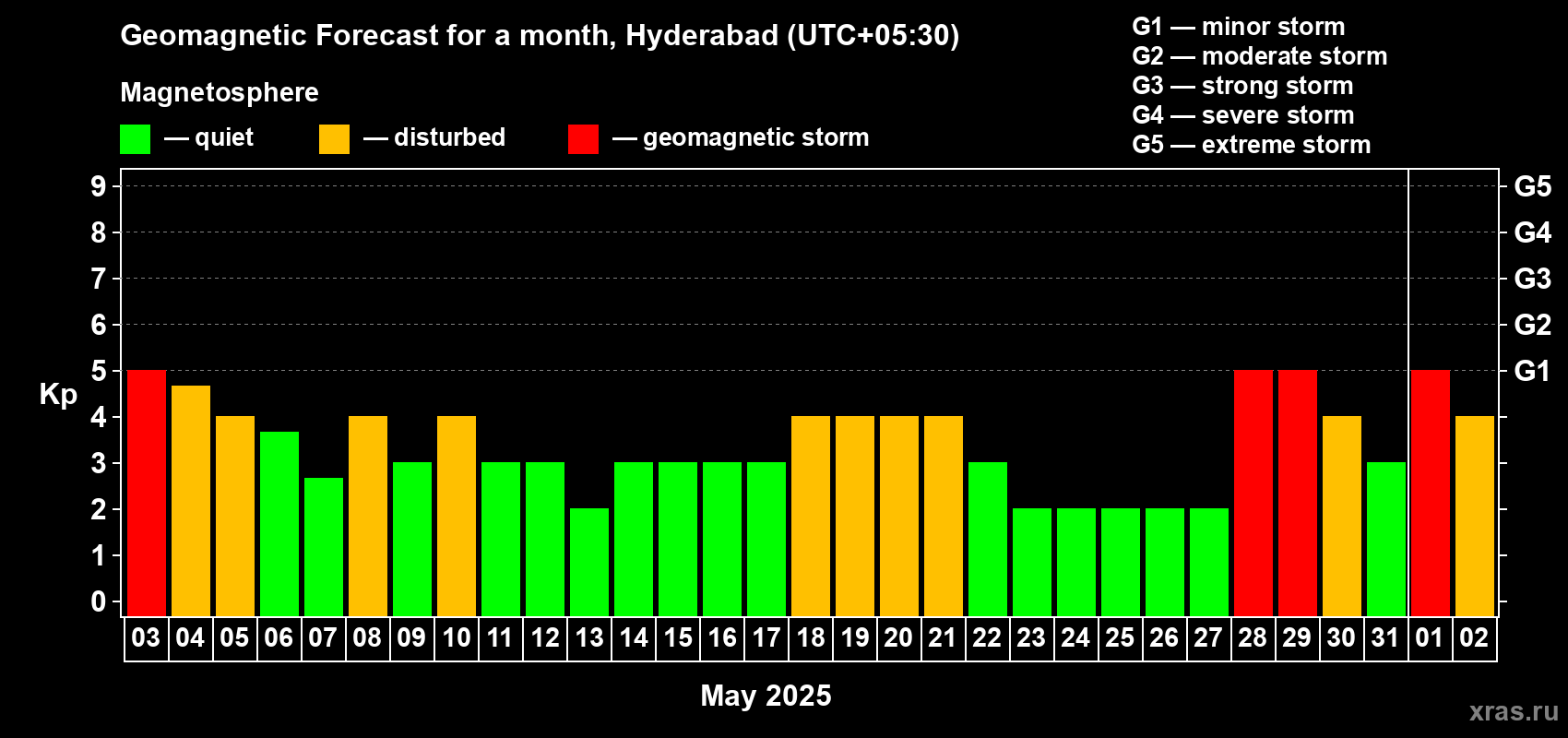Click the date label 24
Viewport: 1568px width, 738px height.
click(1075, 638)
